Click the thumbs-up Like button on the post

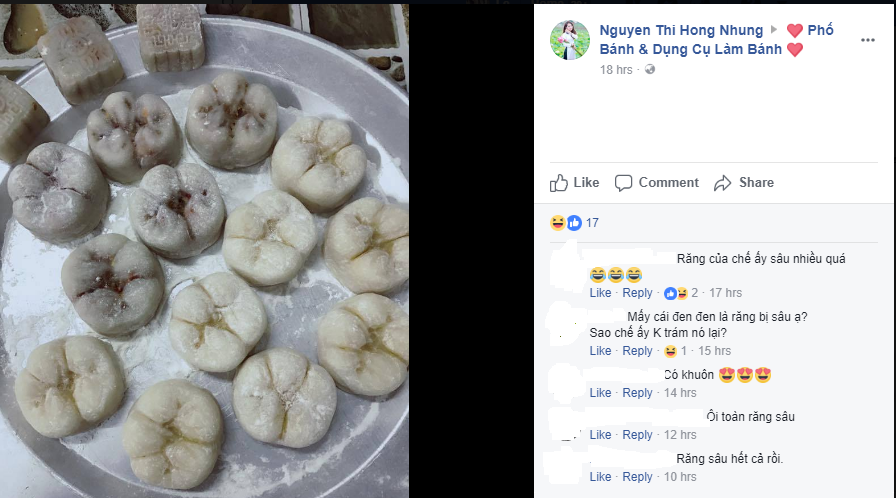560,183
